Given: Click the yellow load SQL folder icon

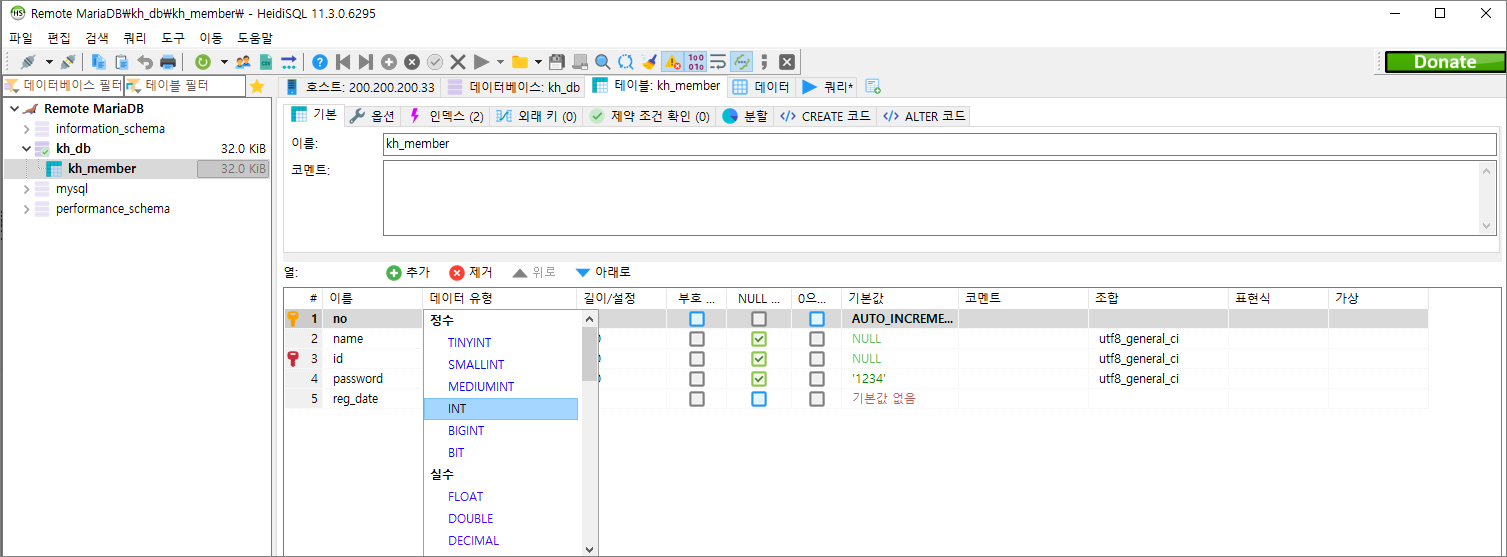Looking at the screenshot, I should tap(520, 61).
